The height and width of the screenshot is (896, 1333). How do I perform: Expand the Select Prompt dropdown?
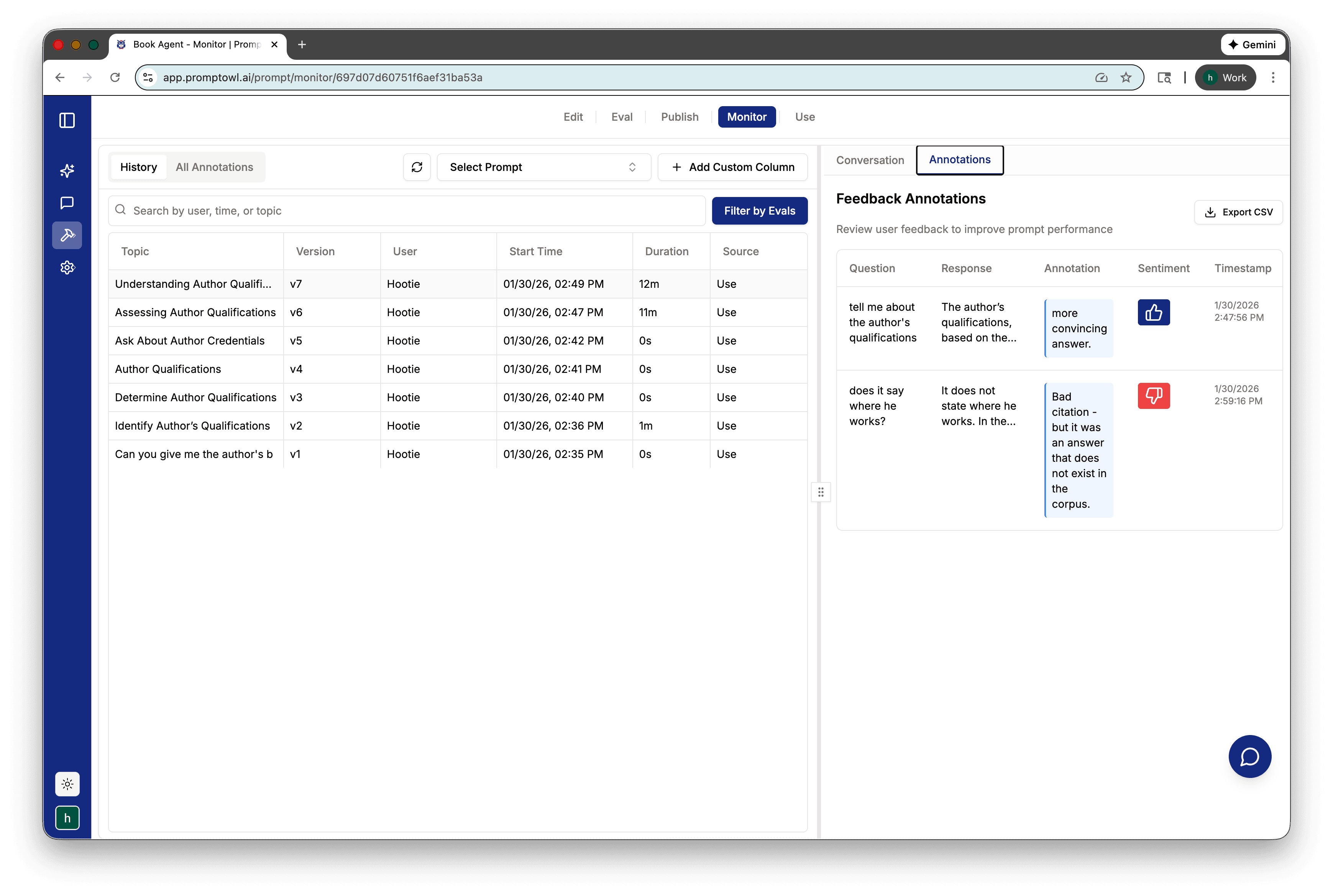[543, 167]
